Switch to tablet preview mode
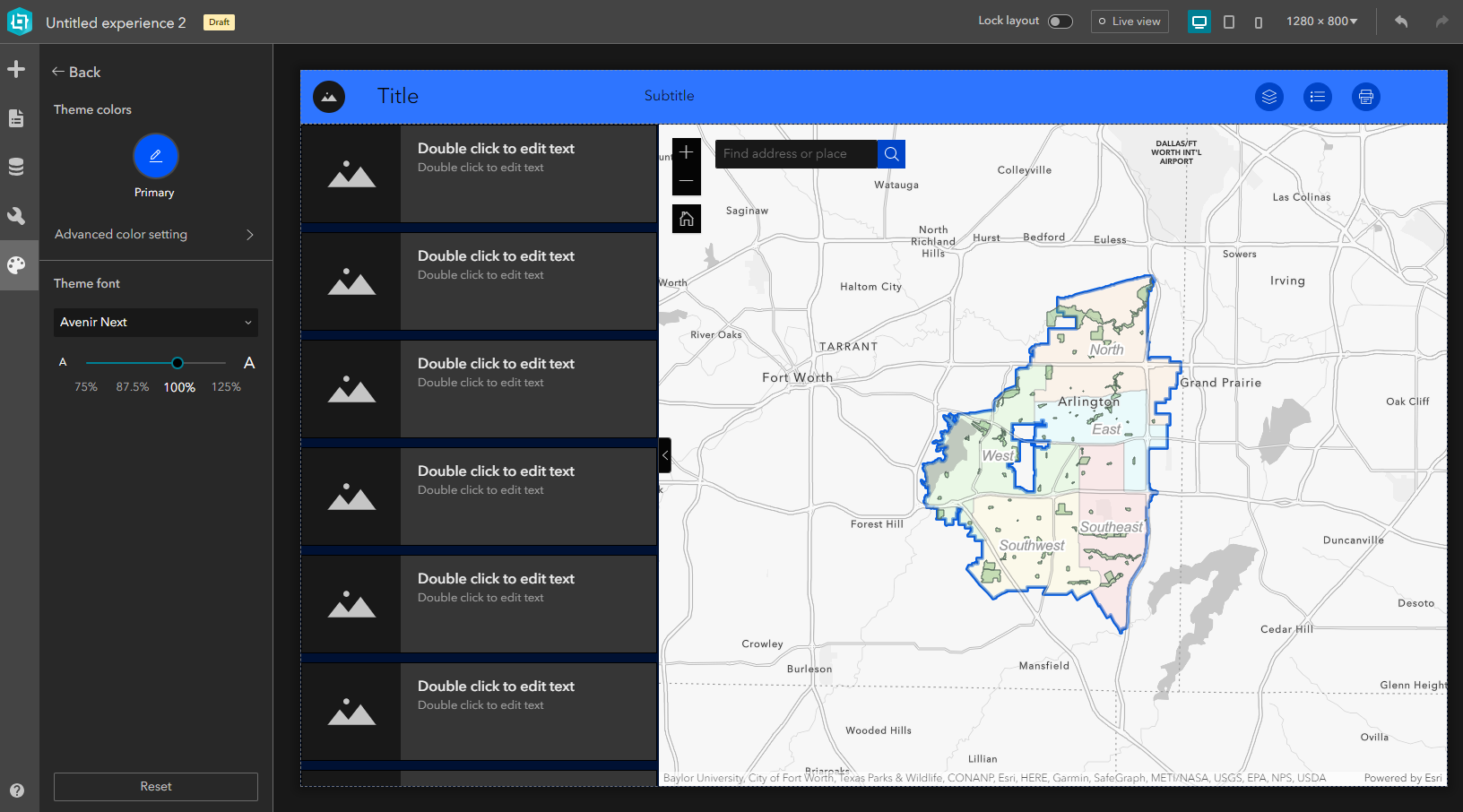1463x812 pixels. point(1229,20)
